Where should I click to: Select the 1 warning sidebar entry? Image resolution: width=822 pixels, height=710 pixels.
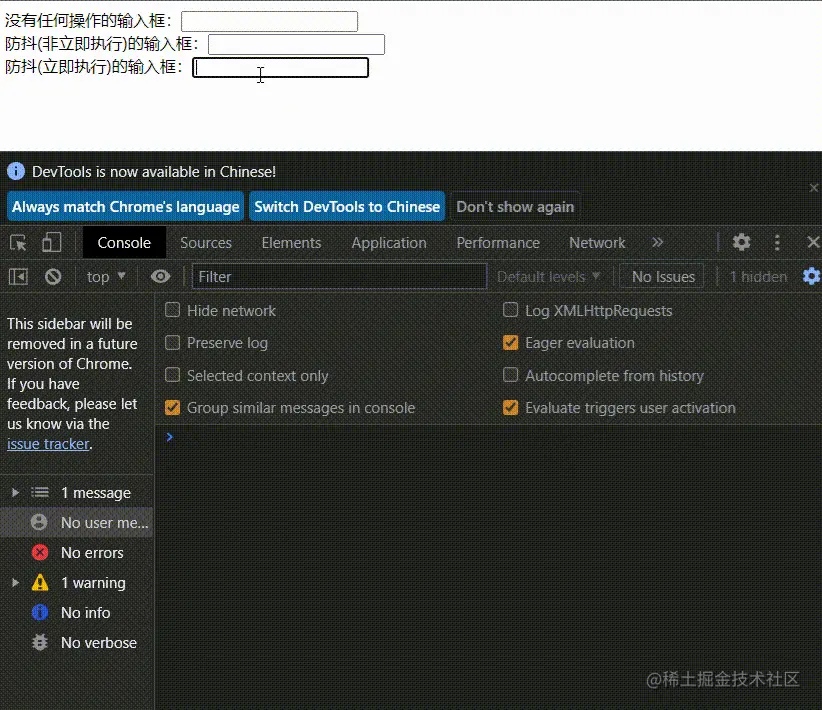point(77,583)
